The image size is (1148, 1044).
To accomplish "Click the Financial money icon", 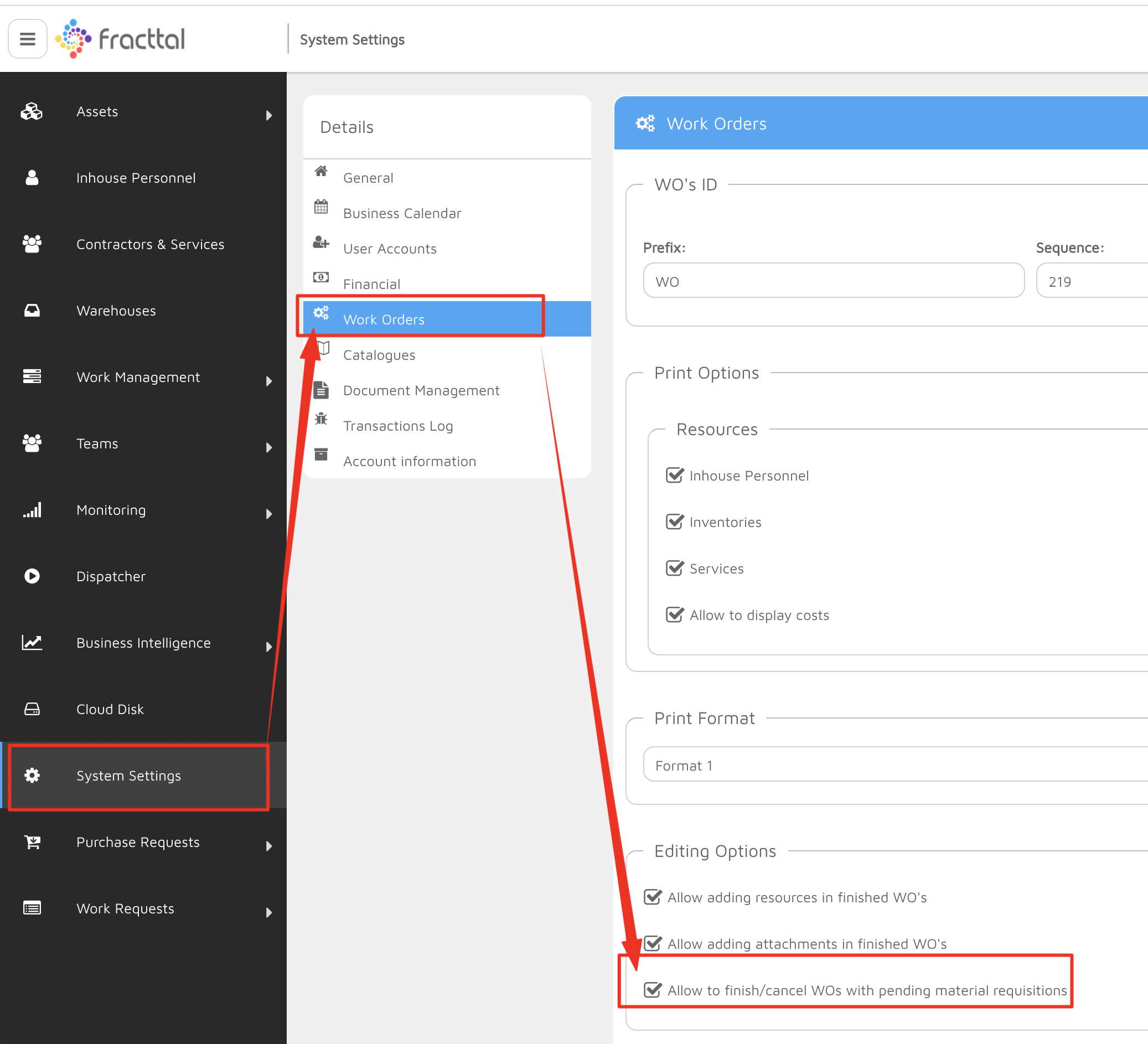I will point(321,277).
